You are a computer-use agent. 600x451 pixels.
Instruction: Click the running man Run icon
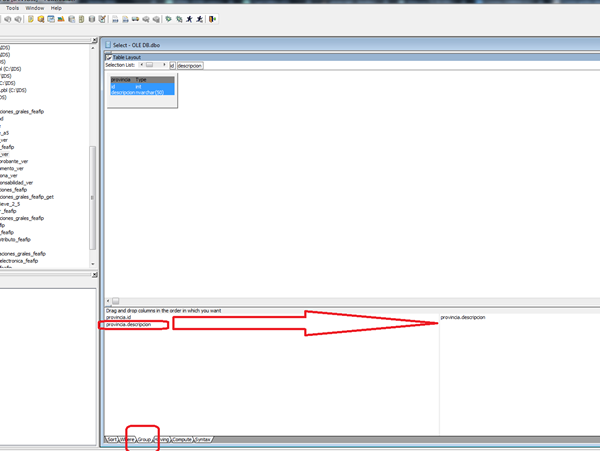(189, 19)
